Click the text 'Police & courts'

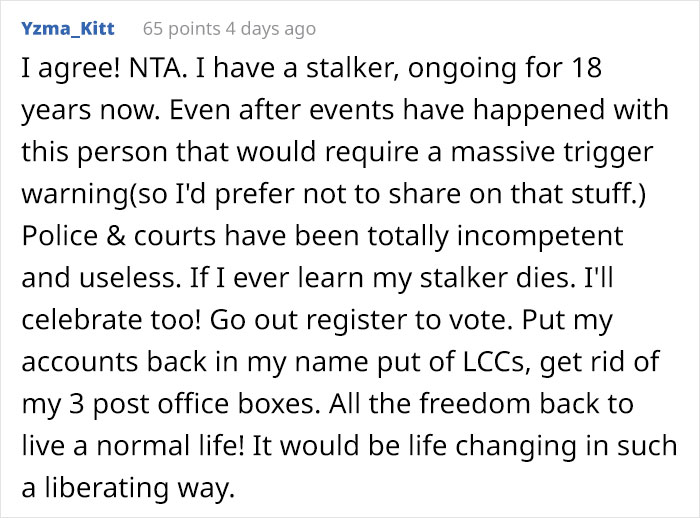coord(97,237)
